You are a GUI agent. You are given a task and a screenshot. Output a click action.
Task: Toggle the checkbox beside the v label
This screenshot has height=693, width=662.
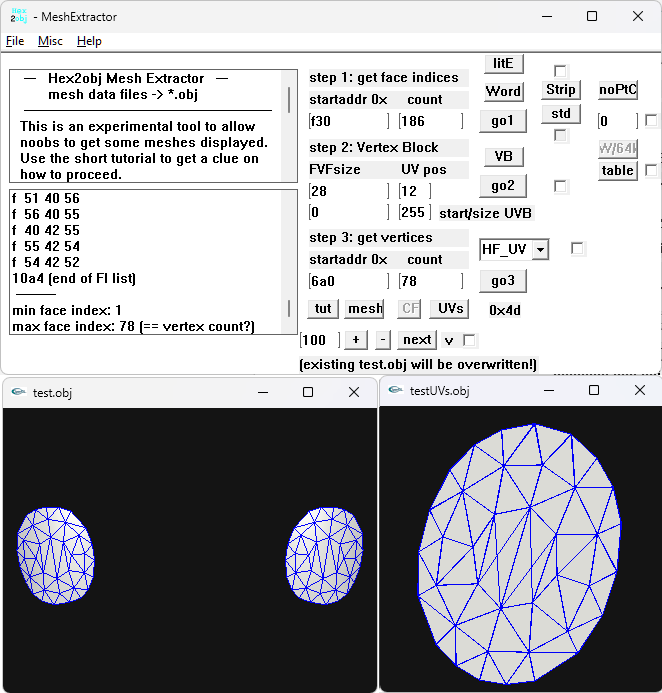tap(470, 340)
